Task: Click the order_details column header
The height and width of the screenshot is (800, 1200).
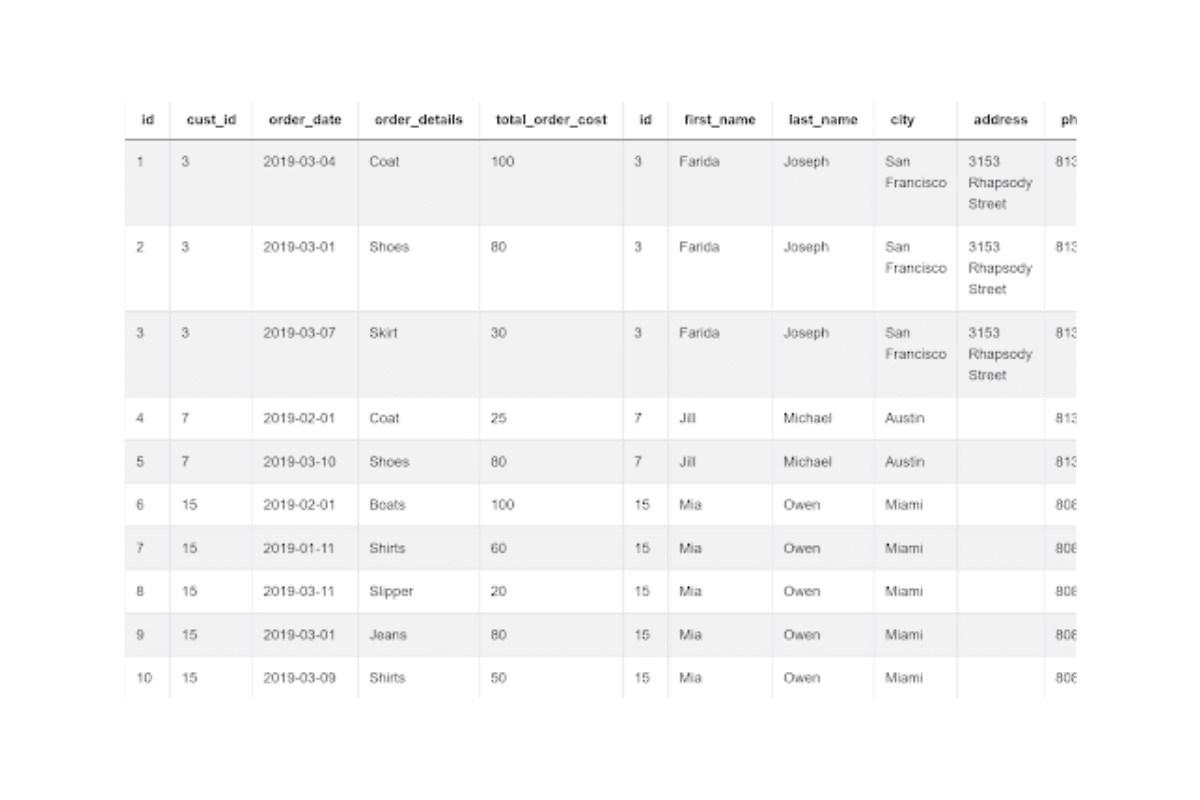Action: [418, 120]
